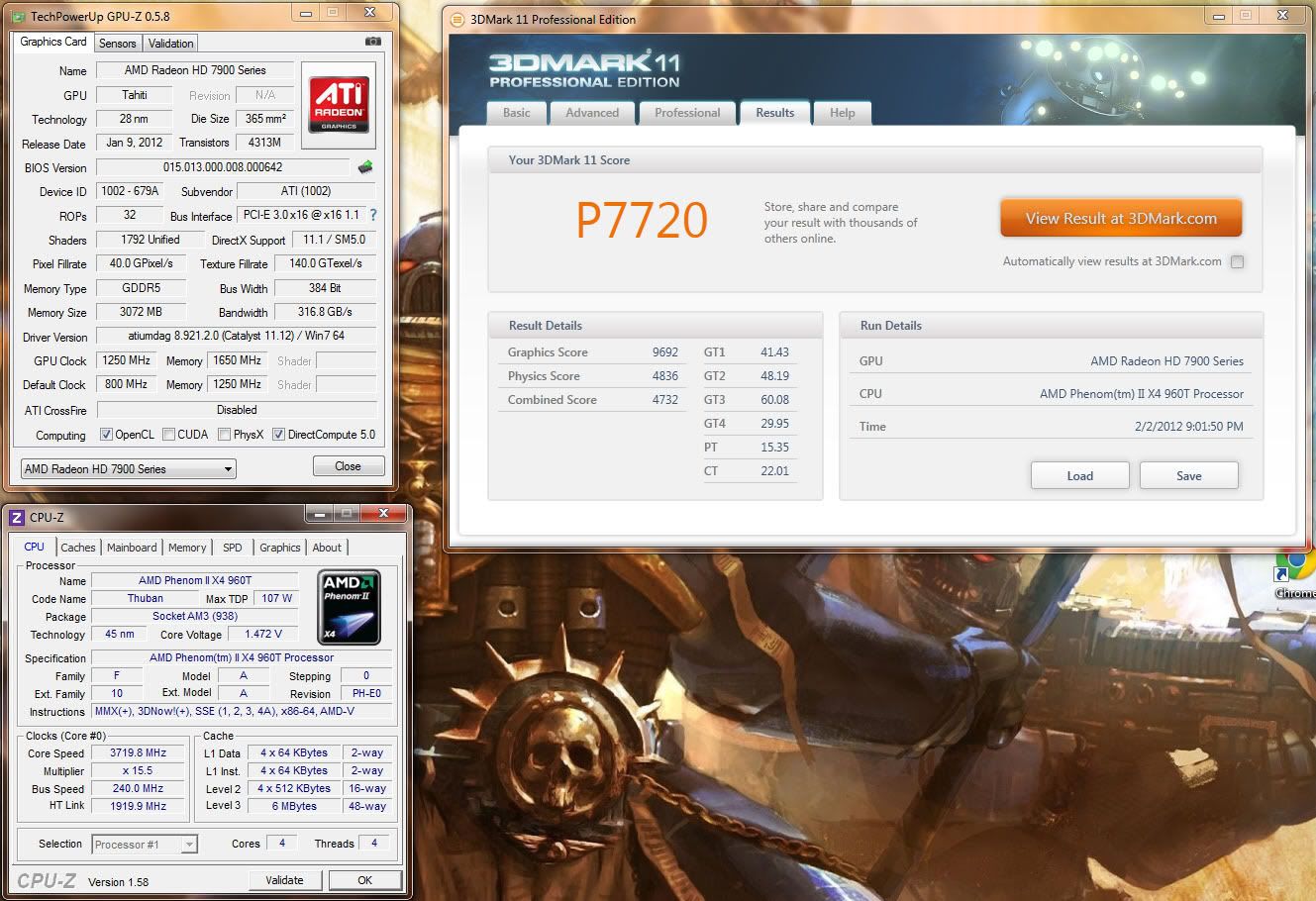Viewport: 1316px width, 901px height.
Task: Click the AMD Phenom II logo in CPU-Z
Action: (349, 607)
